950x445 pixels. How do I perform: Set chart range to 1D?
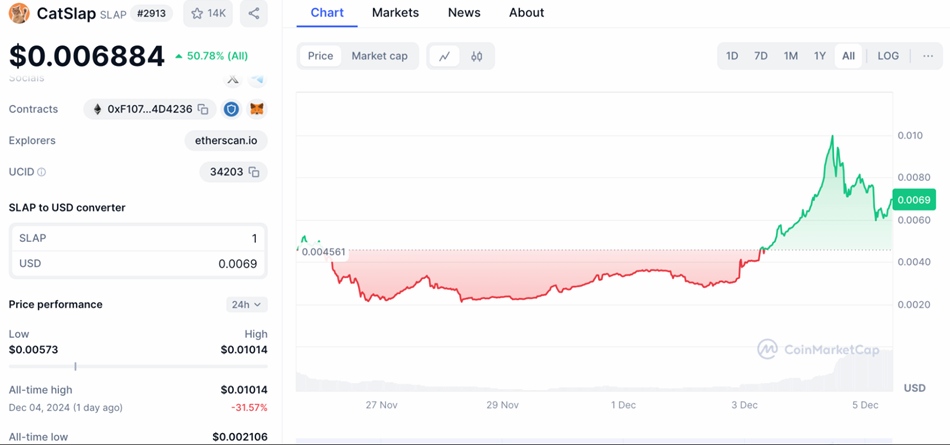pyautogui.click(x=732, y=56)
